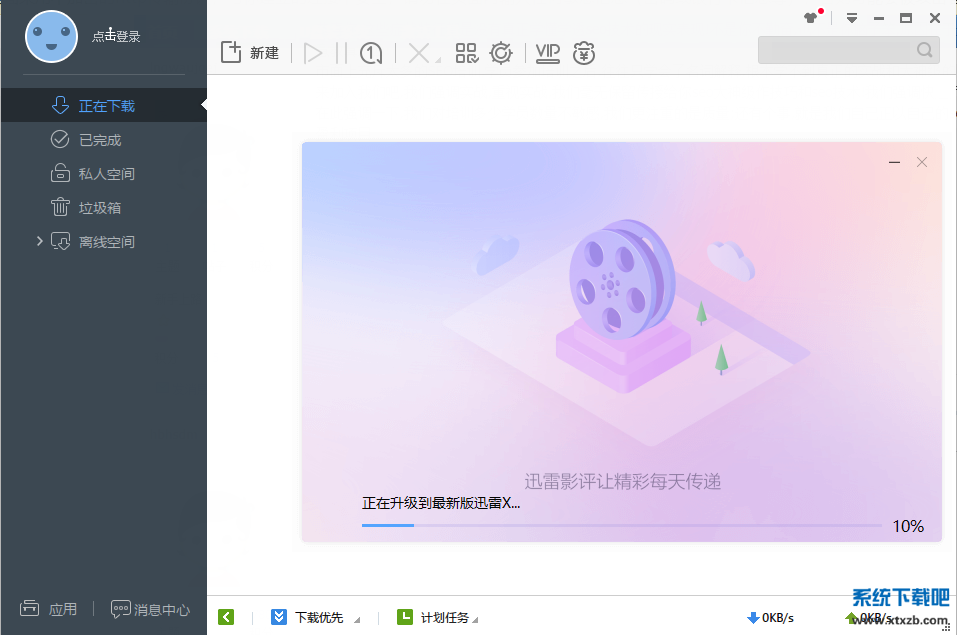Click the circled number one toolbar icon

[370, 53]
